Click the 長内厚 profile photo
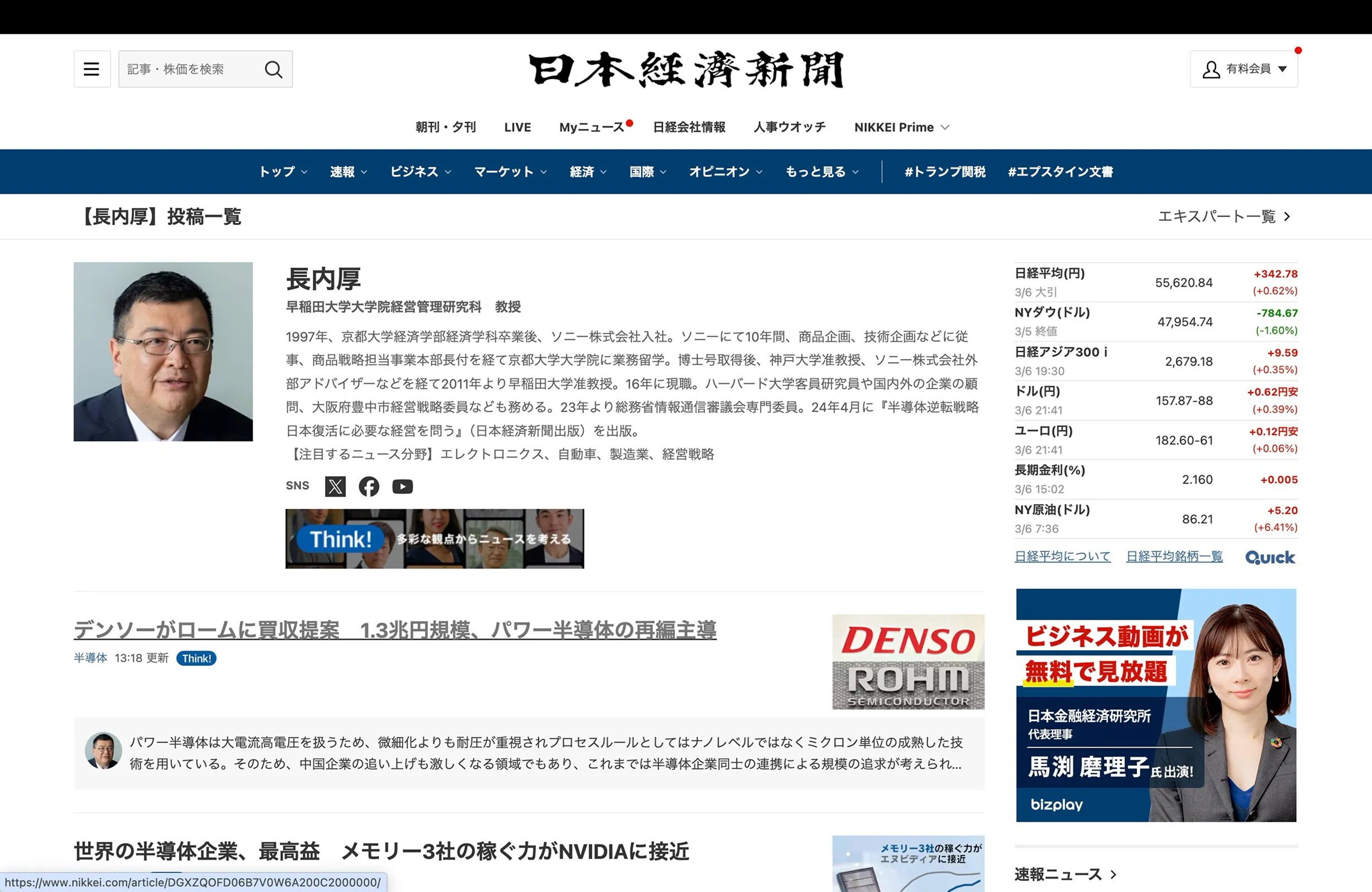 point(163,352)
